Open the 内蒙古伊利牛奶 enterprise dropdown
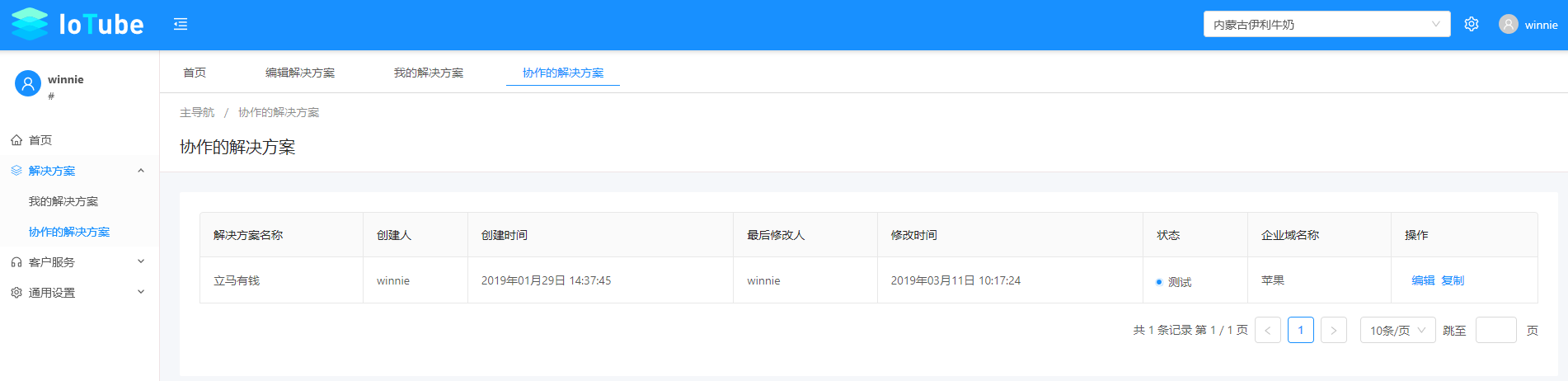 point(1326,25)
